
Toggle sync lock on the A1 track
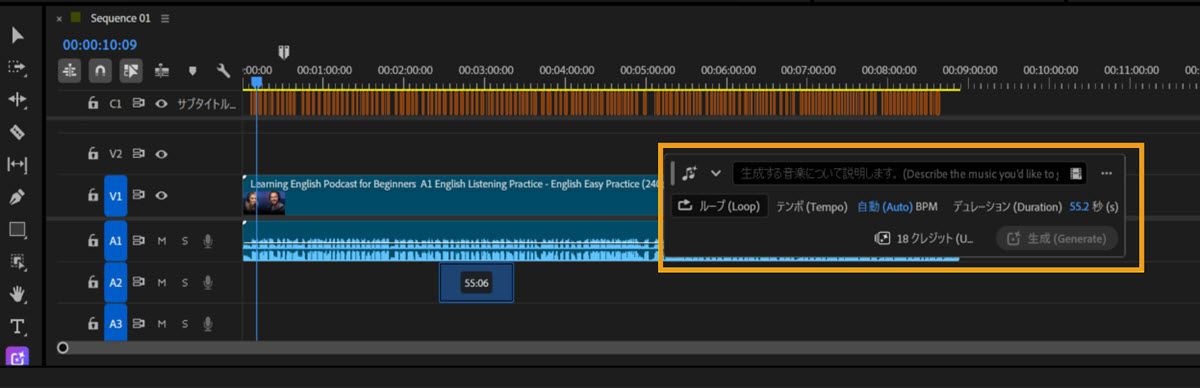click(x=139, y=241)
